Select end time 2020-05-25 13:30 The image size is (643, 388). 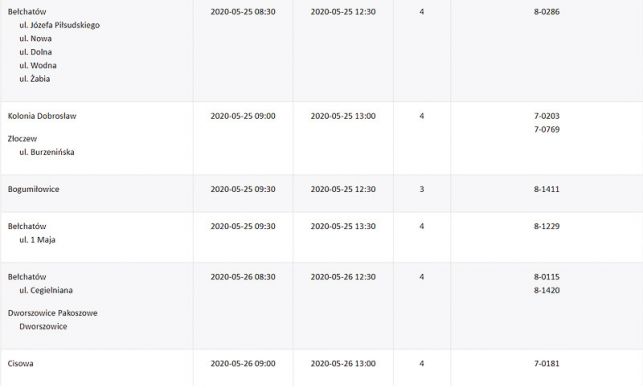(343, 226)
